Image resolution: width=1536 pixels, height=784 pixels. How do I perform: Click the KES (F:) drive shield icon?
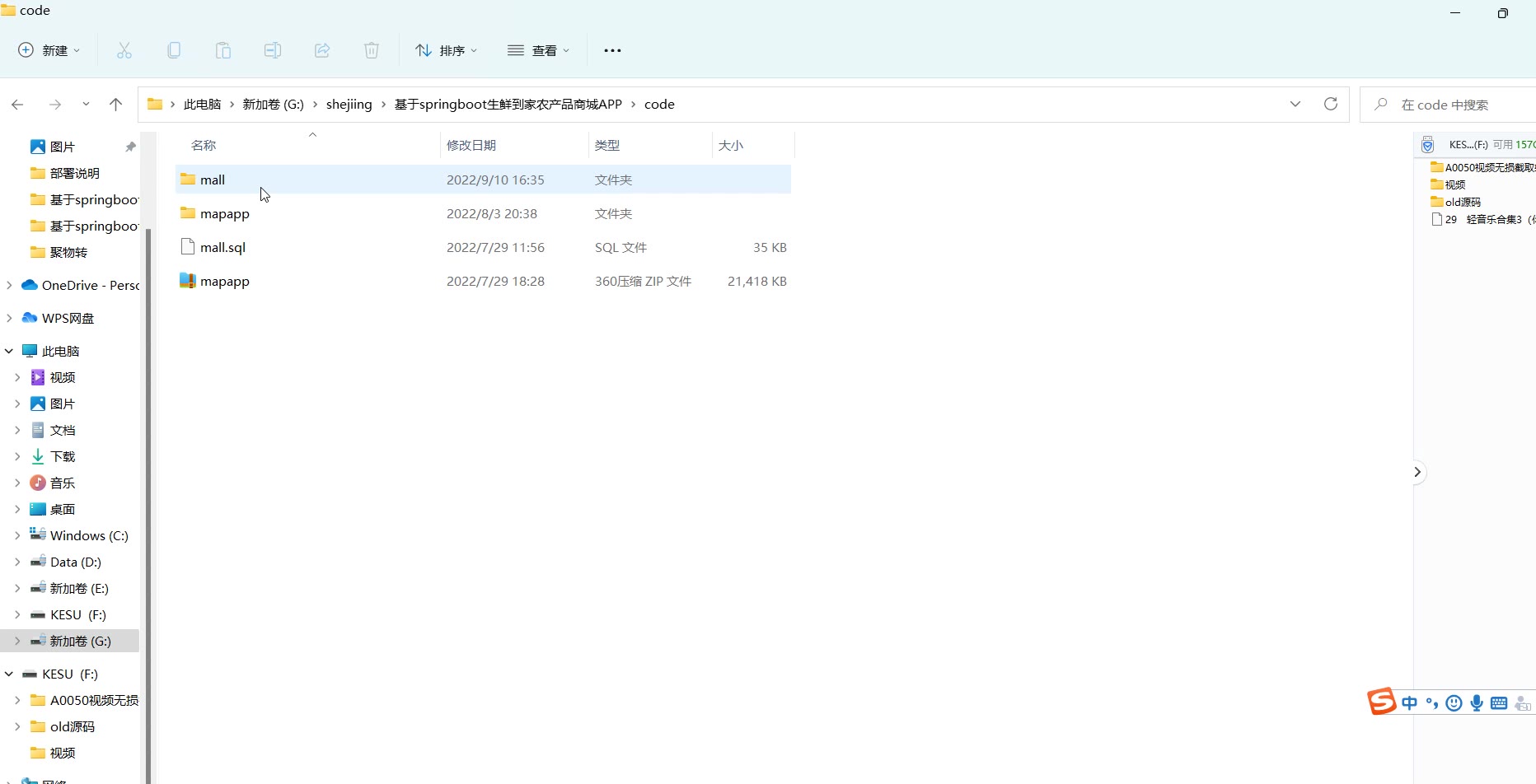pos(1428,145)
